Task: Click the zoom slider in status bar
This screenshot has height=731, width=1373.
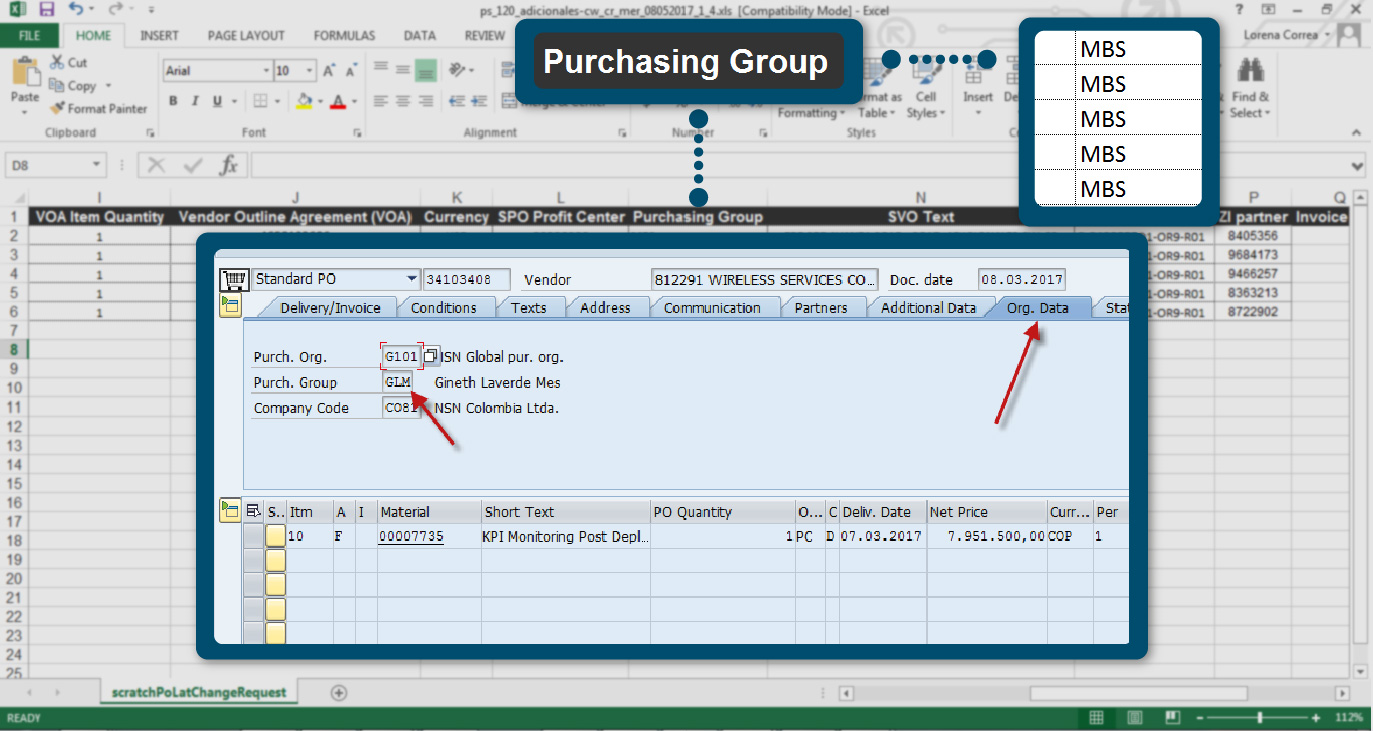Action: [1259, 718]
